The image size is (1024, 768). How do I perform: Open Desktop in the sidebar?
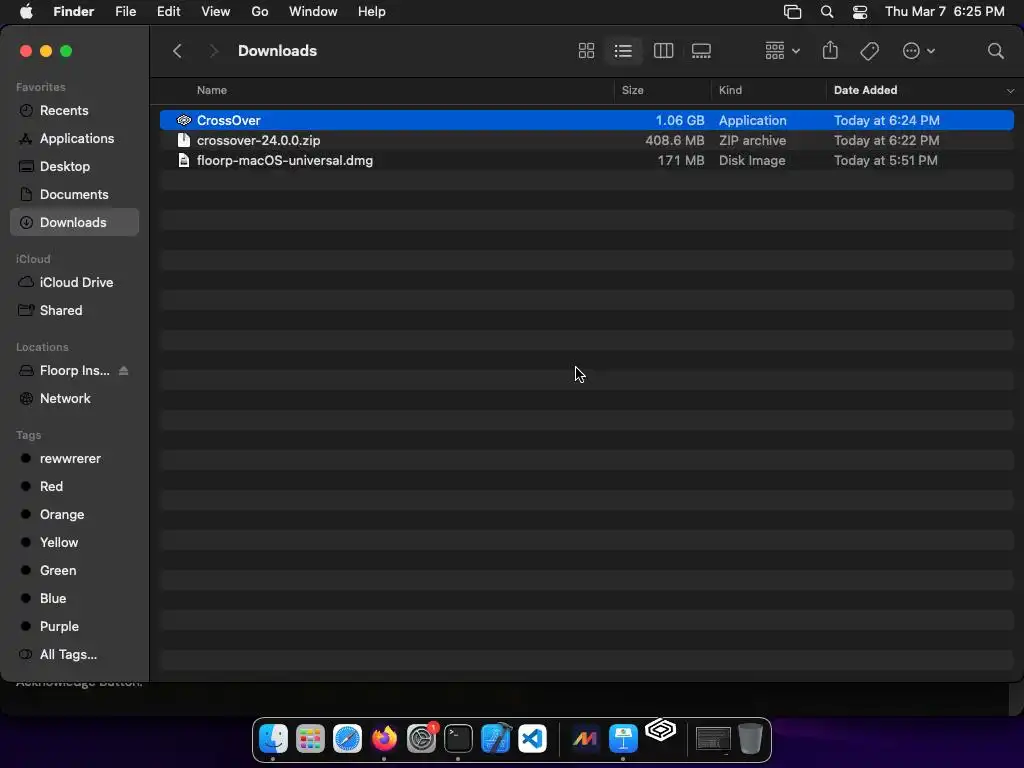tap(74, 167)
